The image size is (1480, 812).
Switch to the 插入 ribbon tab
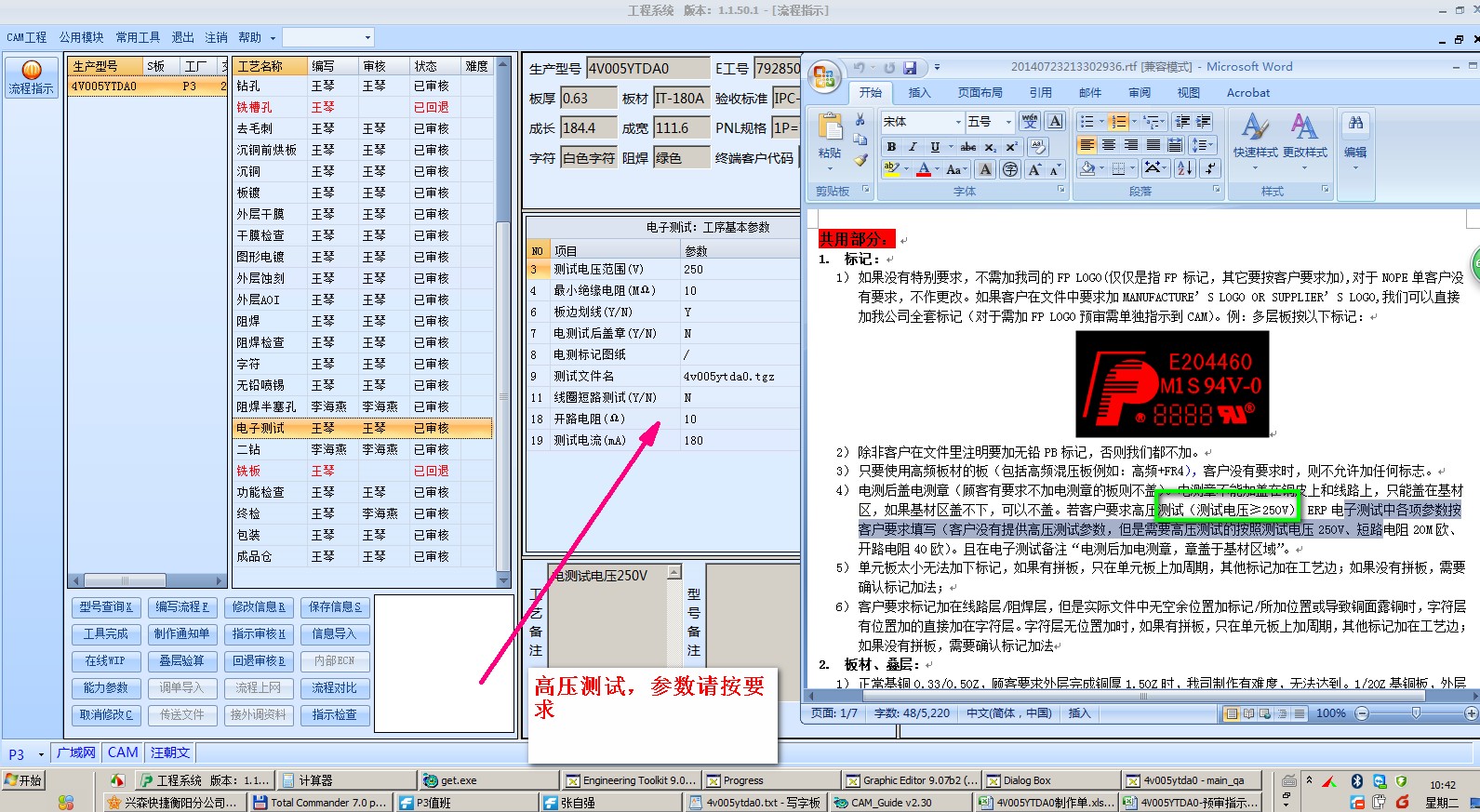pos(919,92)
